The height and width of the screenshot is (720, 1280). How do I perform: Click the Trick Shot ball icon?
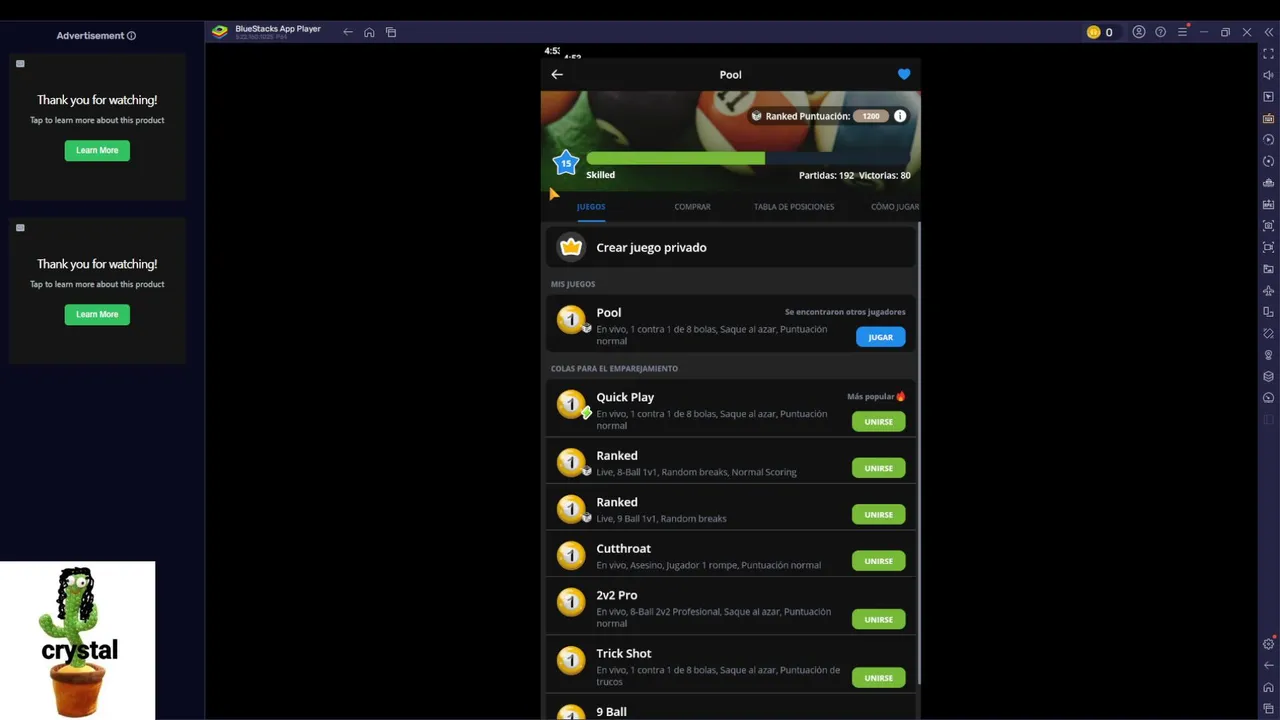[571, 660]
